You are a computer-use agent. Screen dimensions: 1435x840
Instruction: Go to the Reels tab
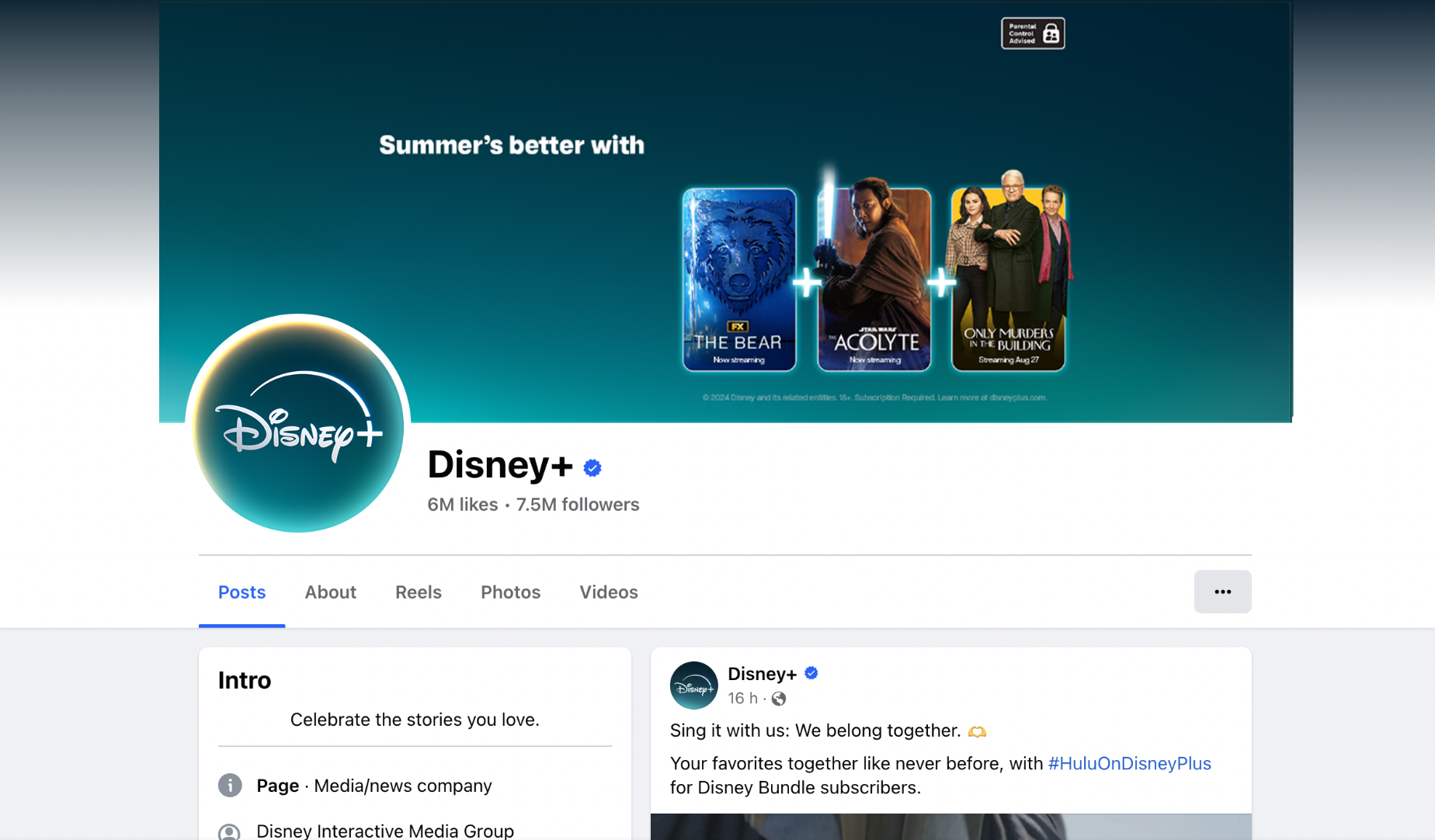coord(418,592)
